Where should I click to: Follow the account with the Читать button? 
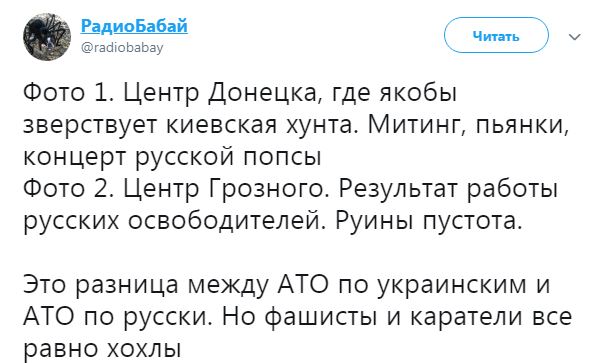(x=496, y=35)
